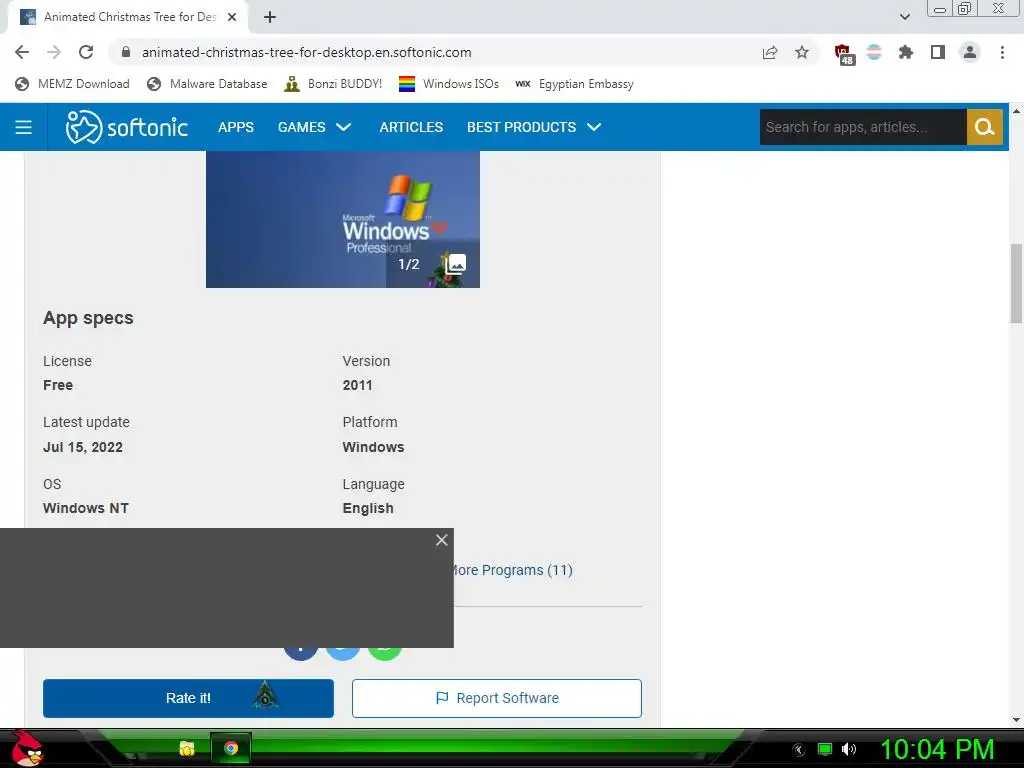
Task: Expand the BEST PRODUCTS dropdown
Action: click(534, 127)
